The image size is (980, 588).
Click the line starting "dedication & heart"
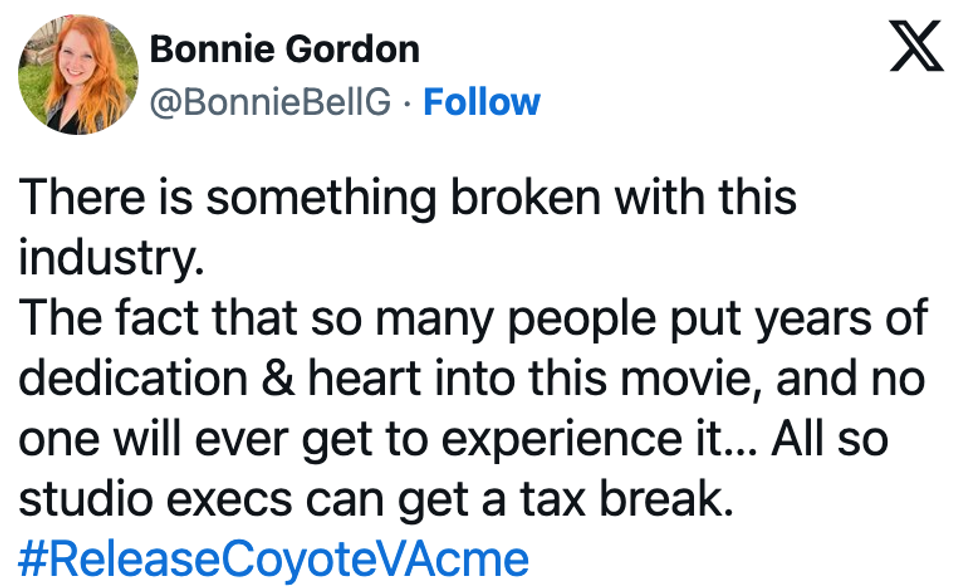pos(472,380)
